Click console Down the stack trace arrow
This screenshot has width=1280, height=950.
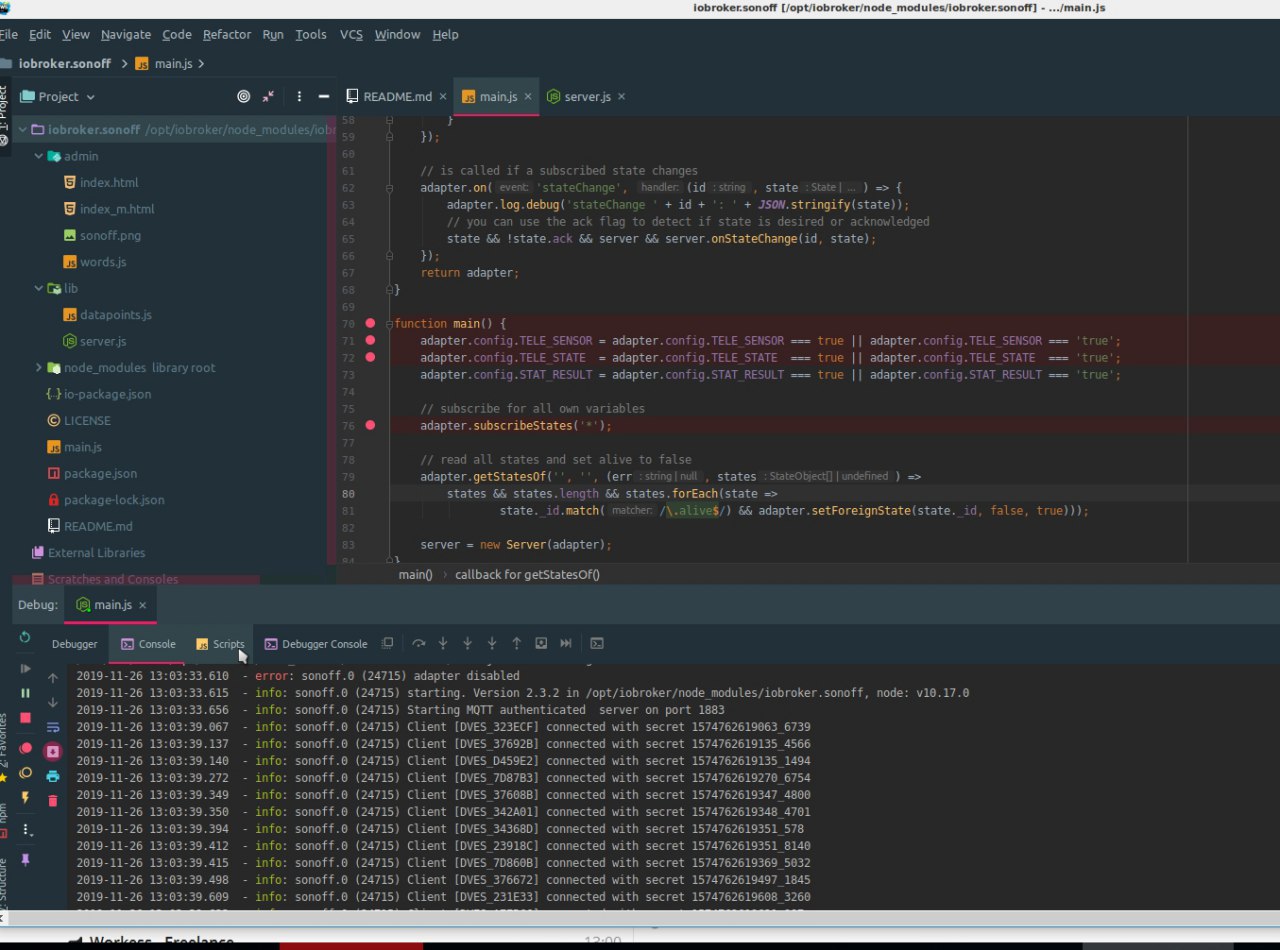coord(53,702)
